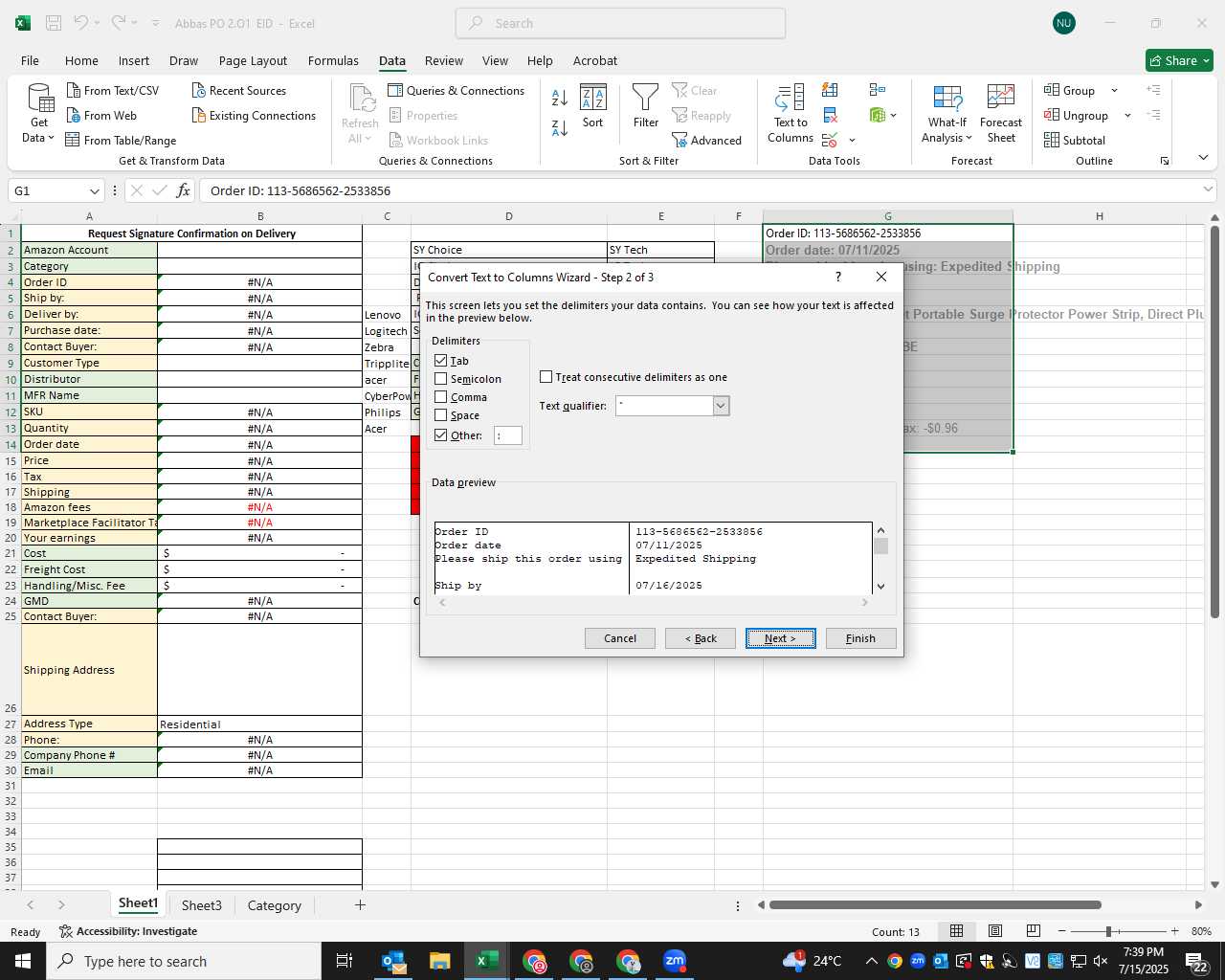Add a new sheet

tap(360, 904)
